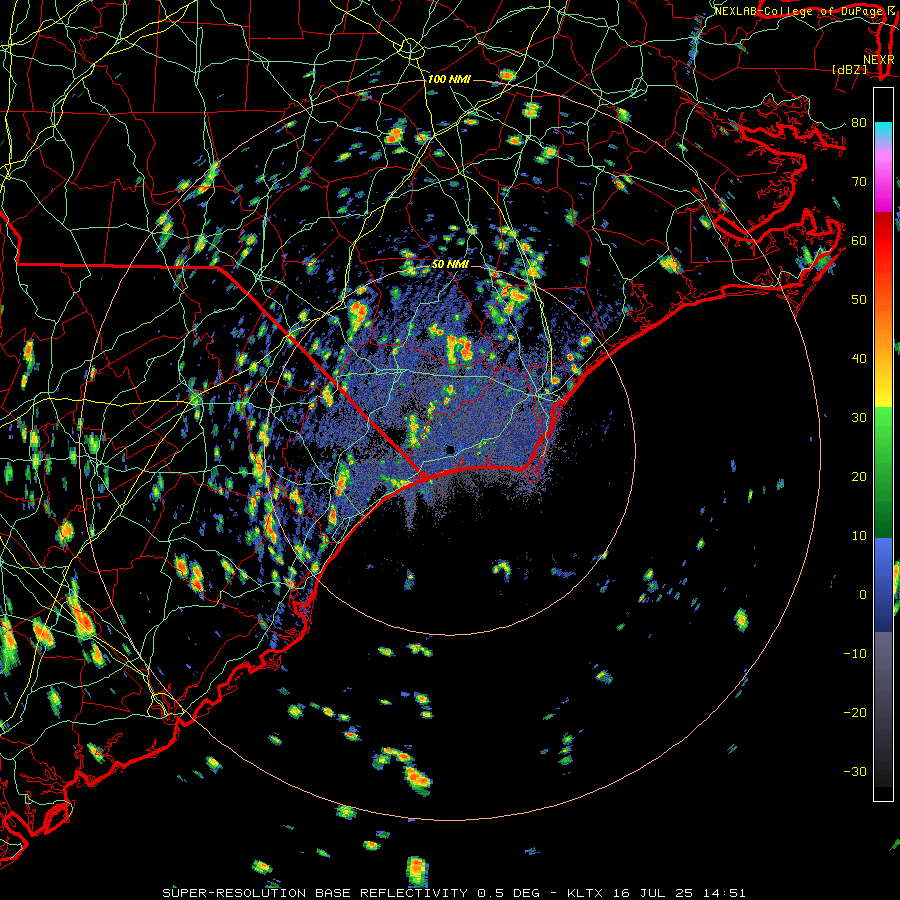Click the SUPER-RESOLUTION BASE REFLECTIVITY caption text
The image size is (900, 900).
[x=315, y=893]
